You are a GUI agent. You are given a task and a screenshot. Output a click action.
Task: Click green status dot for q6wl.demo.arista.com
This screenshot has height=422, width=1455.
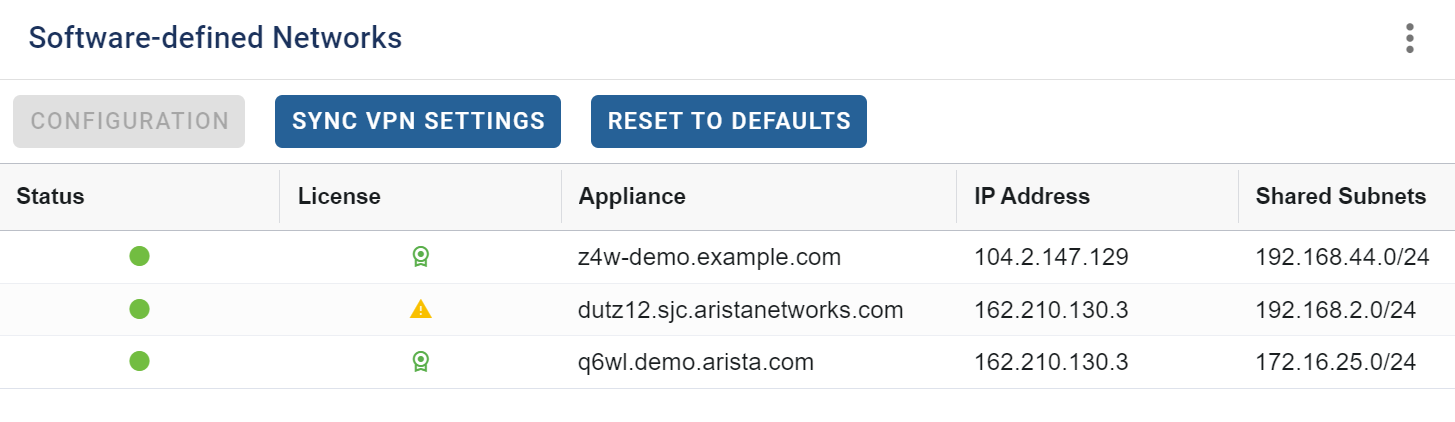pos(140,361)
